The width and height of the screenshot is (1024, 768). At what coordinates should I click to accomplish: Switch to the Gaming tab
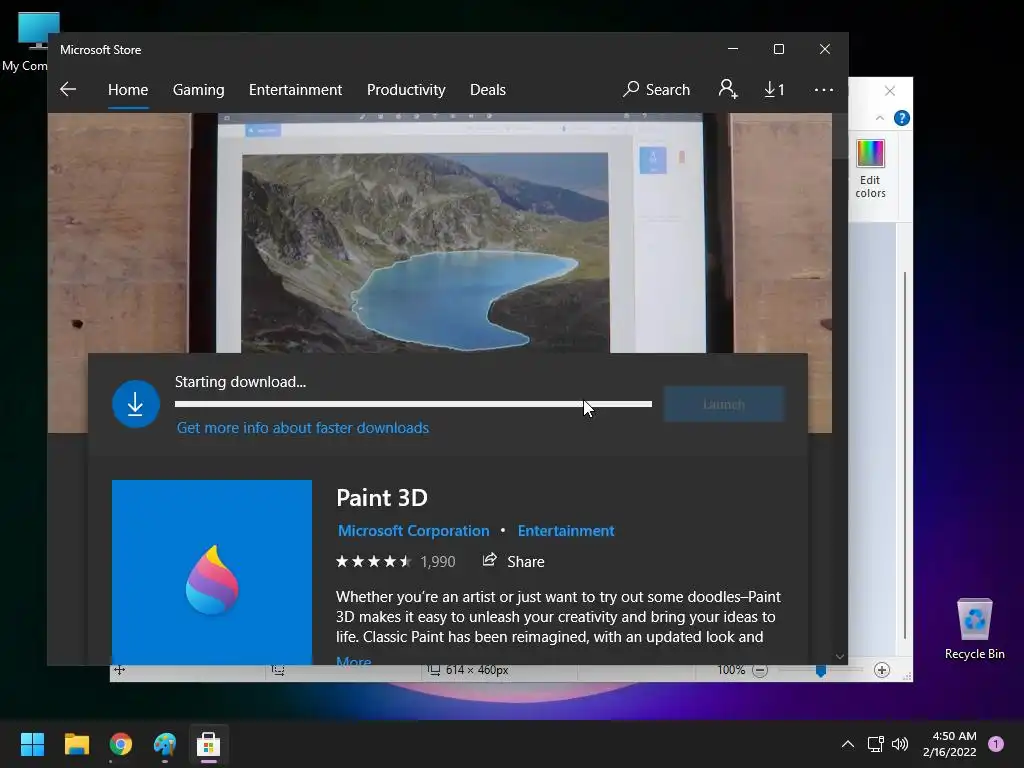[199, 89]
